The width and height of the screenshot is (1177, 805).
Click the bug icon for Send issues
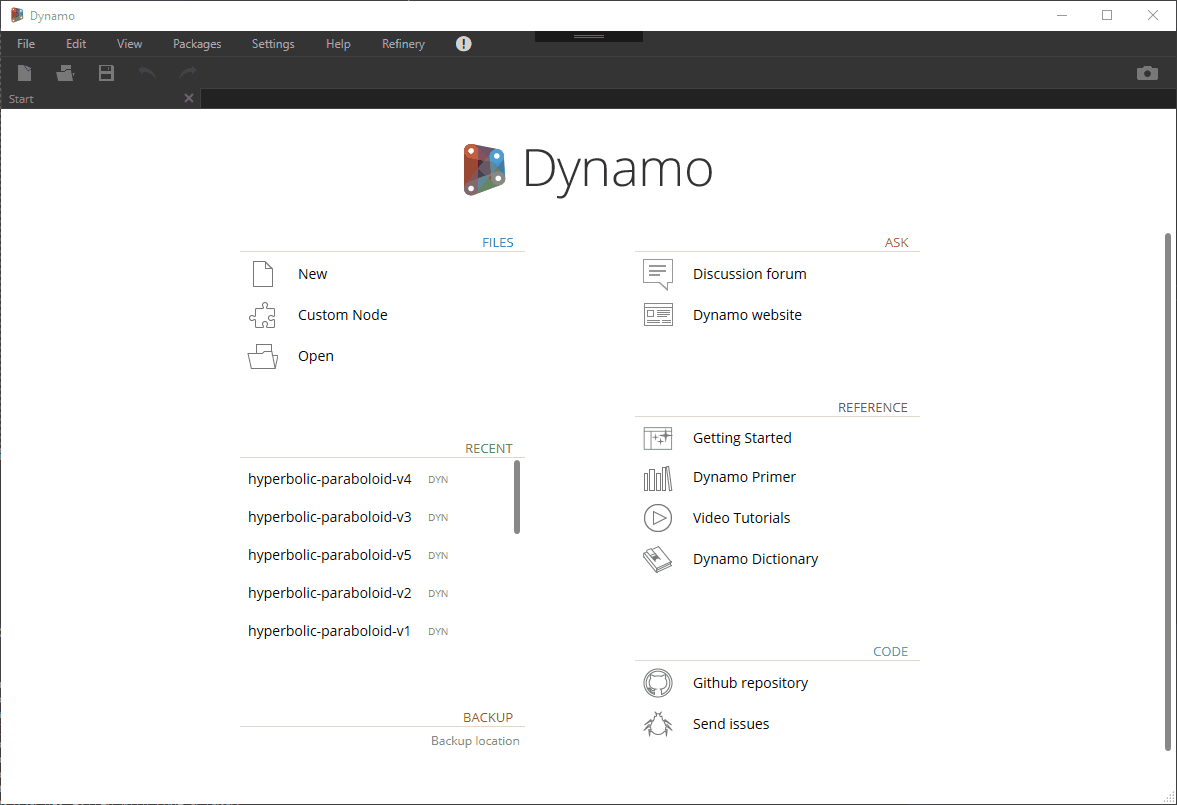(x=658, y=724)
